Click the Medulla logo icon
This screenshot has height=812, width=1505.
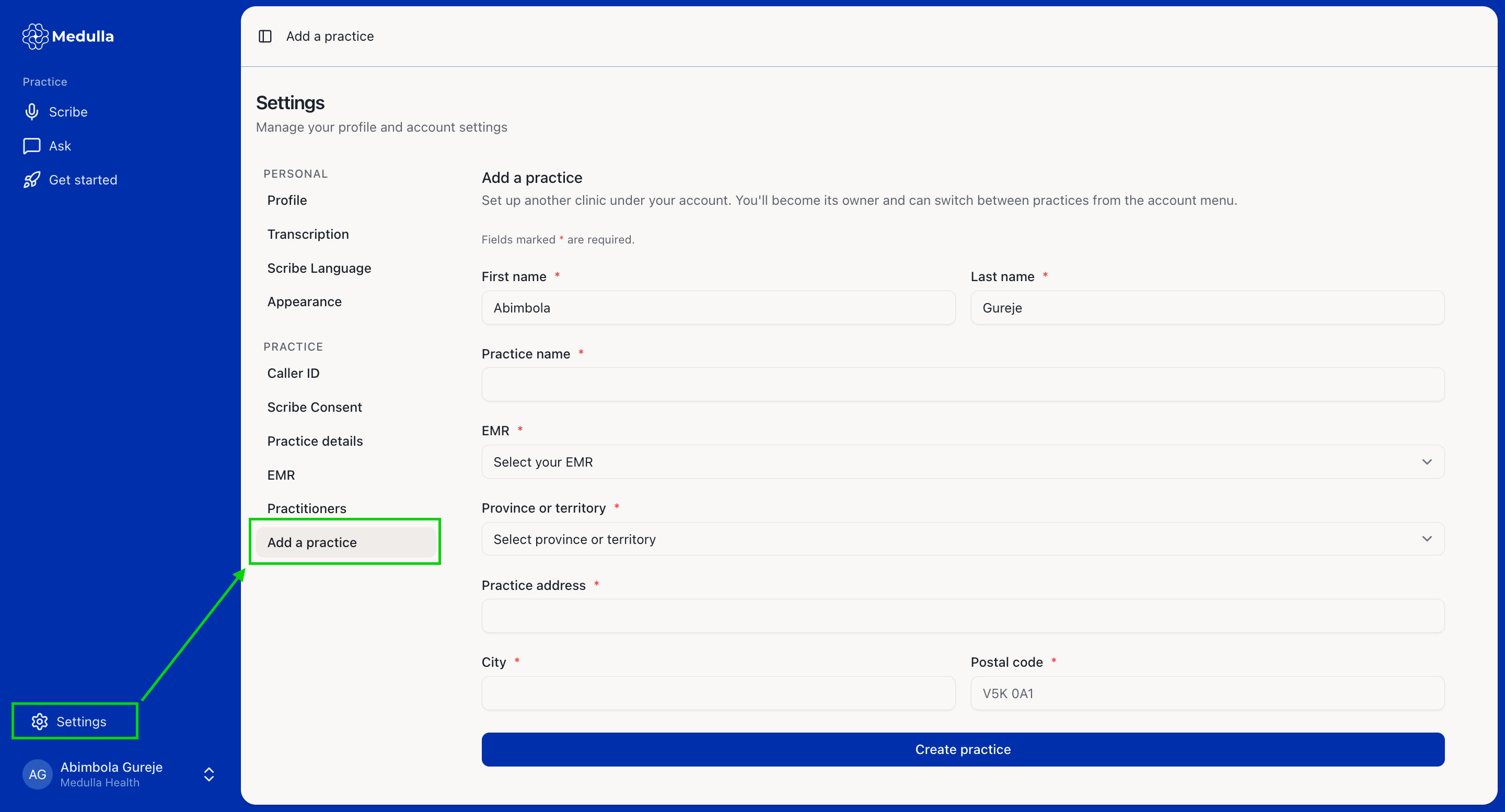[35, 36]
